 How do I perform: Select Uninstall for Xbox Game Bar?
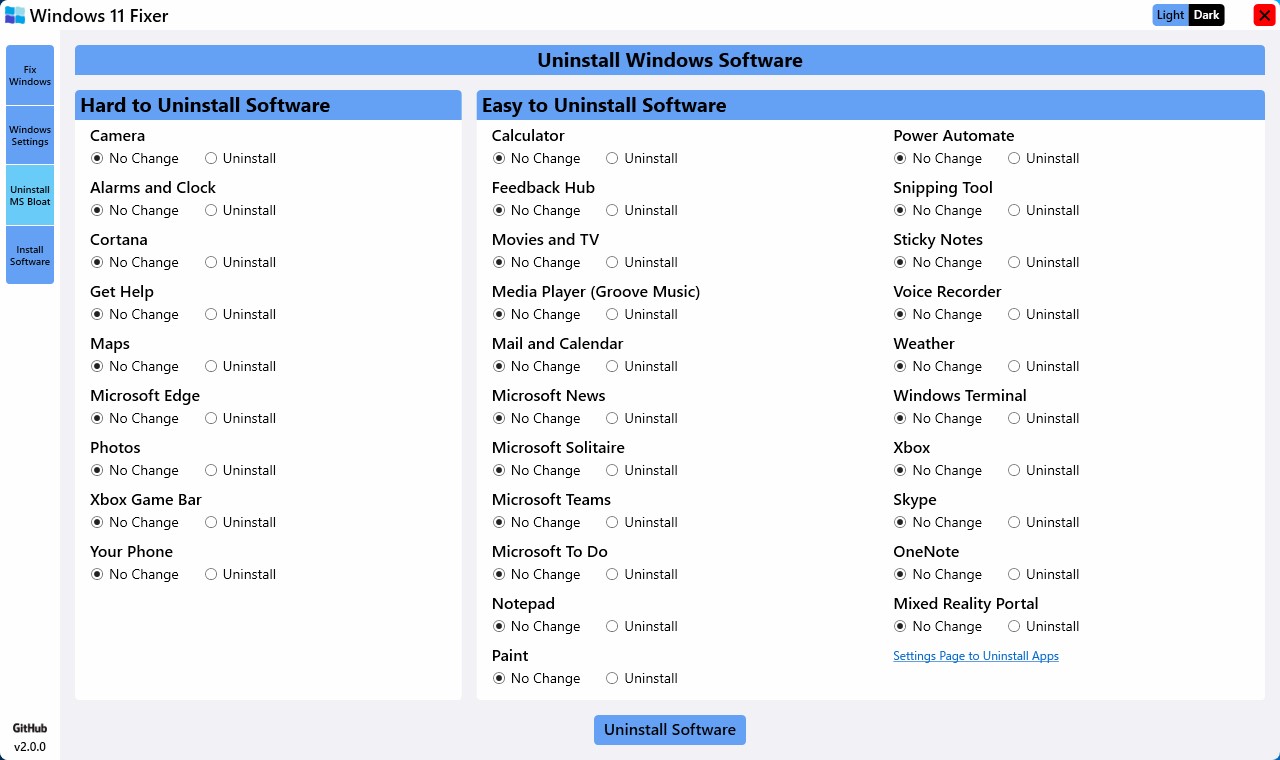click(x=211, y=522)
